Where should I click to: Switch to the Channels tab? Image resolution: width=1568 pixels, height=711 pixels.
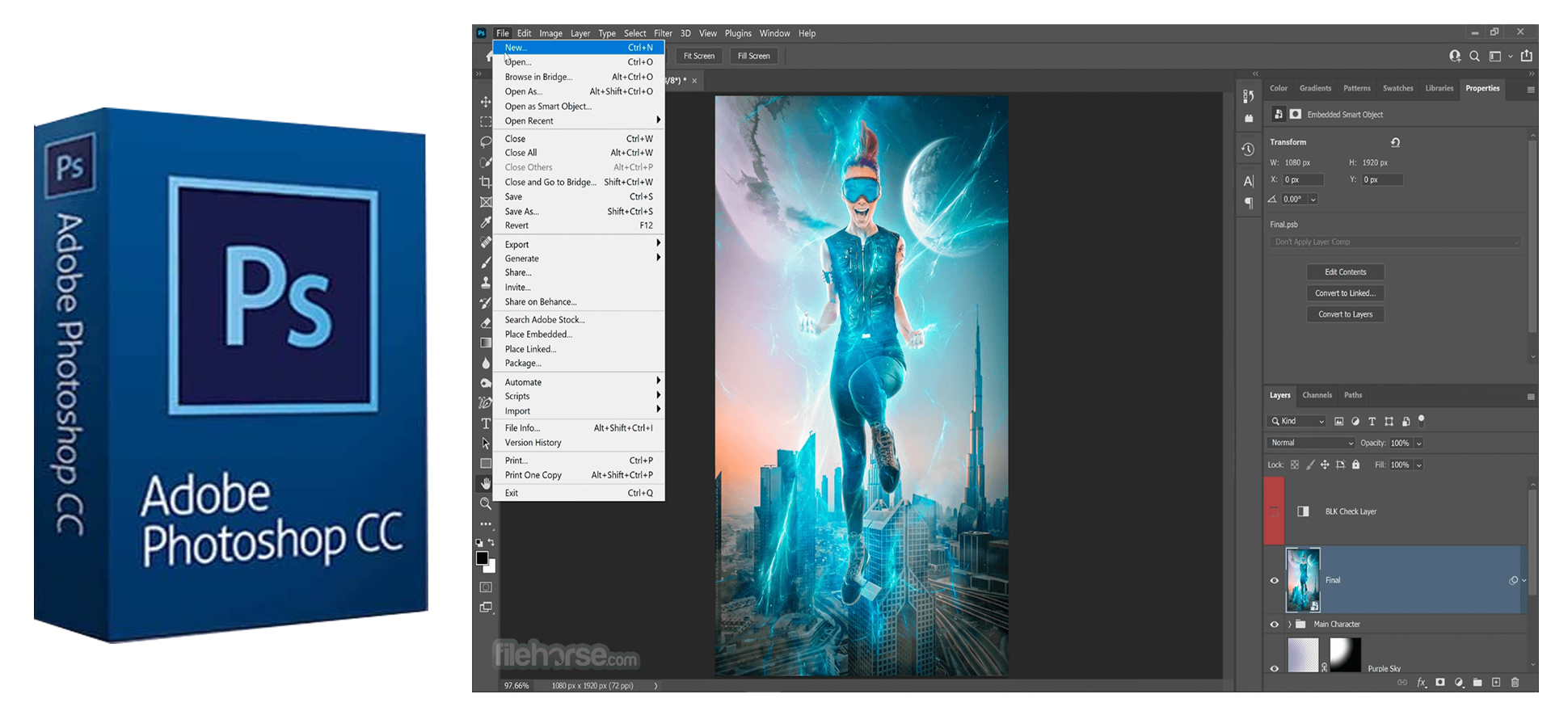click(1317, 395)
